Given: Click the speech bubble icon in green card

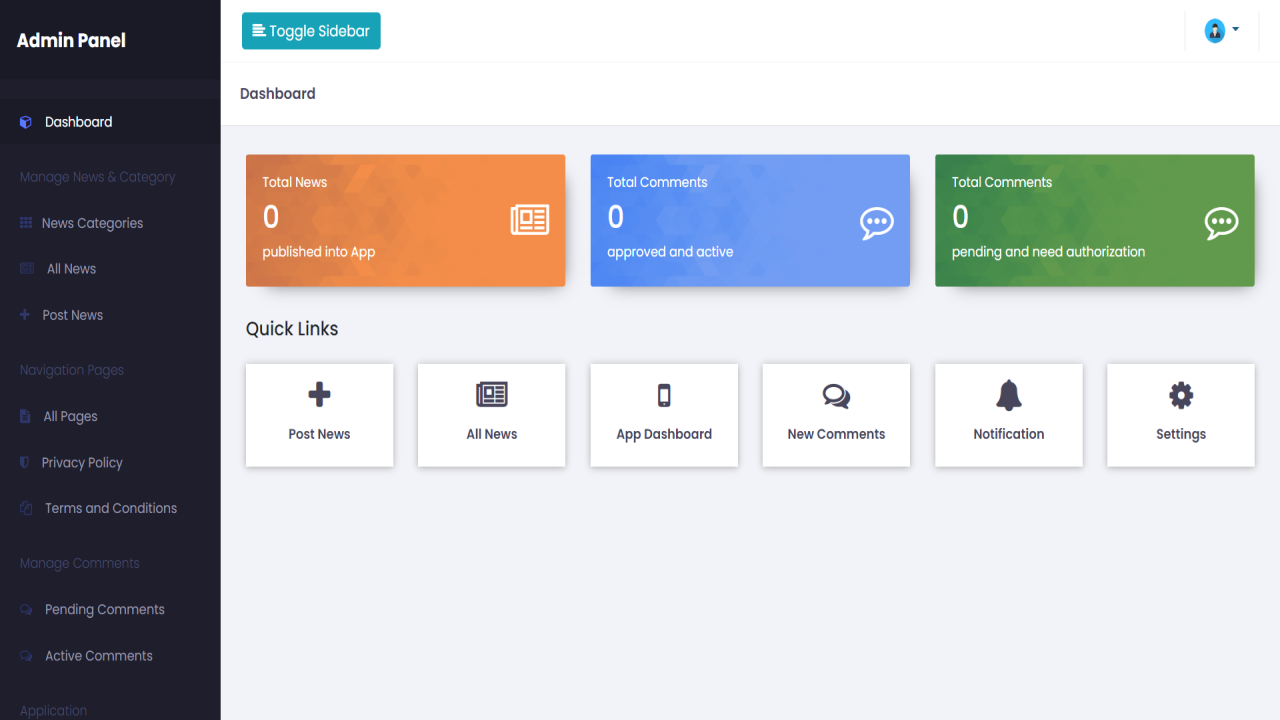Looking at the screenshot, I should pos(1221,223).
